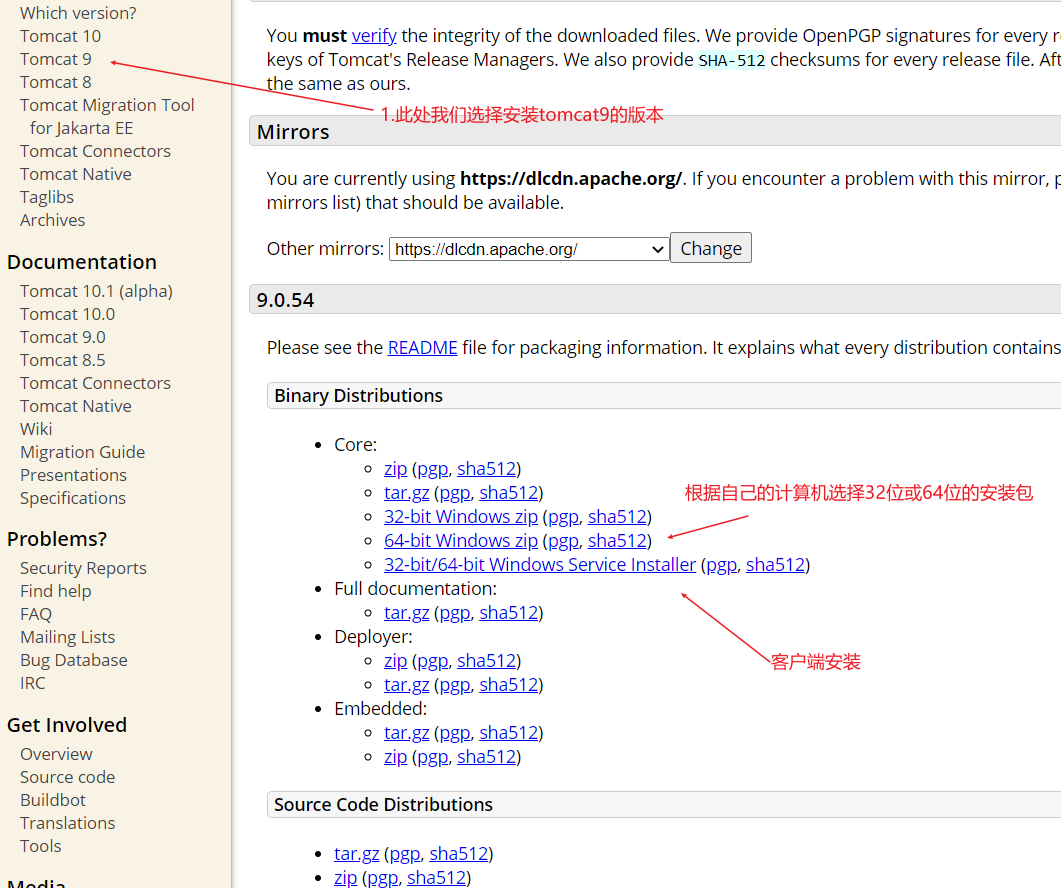Download the Deployer zip
The width and height of the screenshot is (1061, 888).
pos(395,661)
